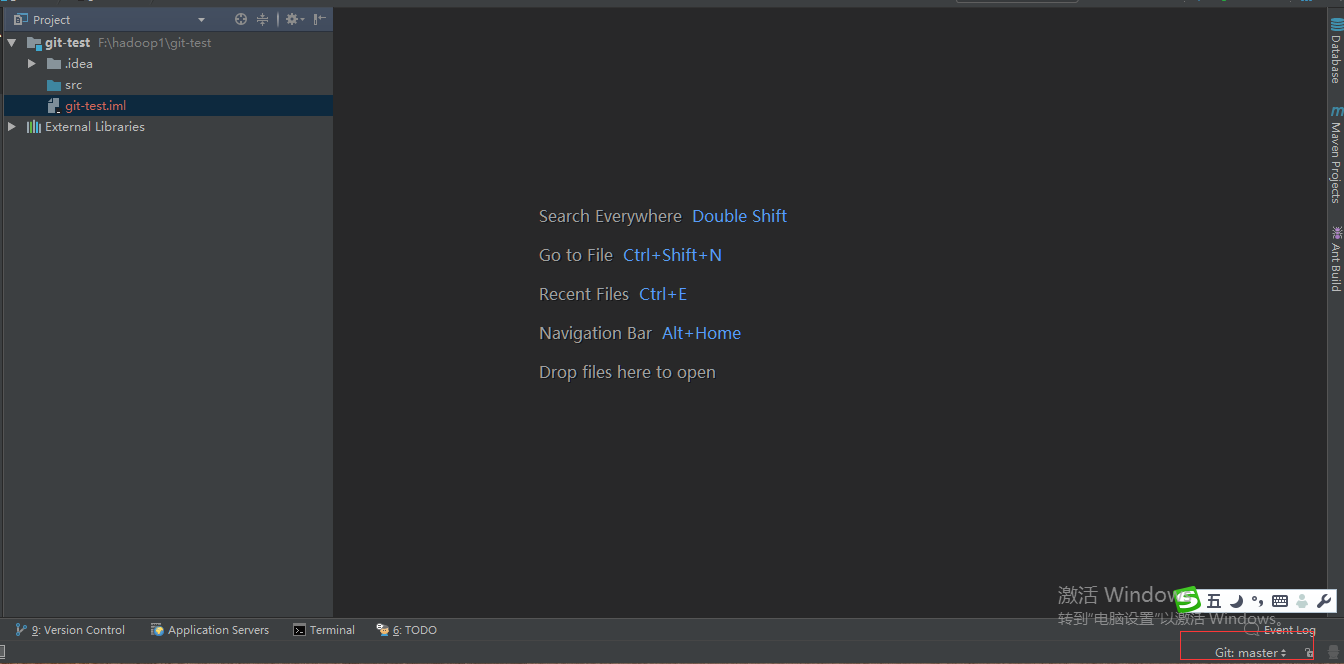The image size is (1344, 664).
Task: Open the TODO tool window
Action: (406, 630)
